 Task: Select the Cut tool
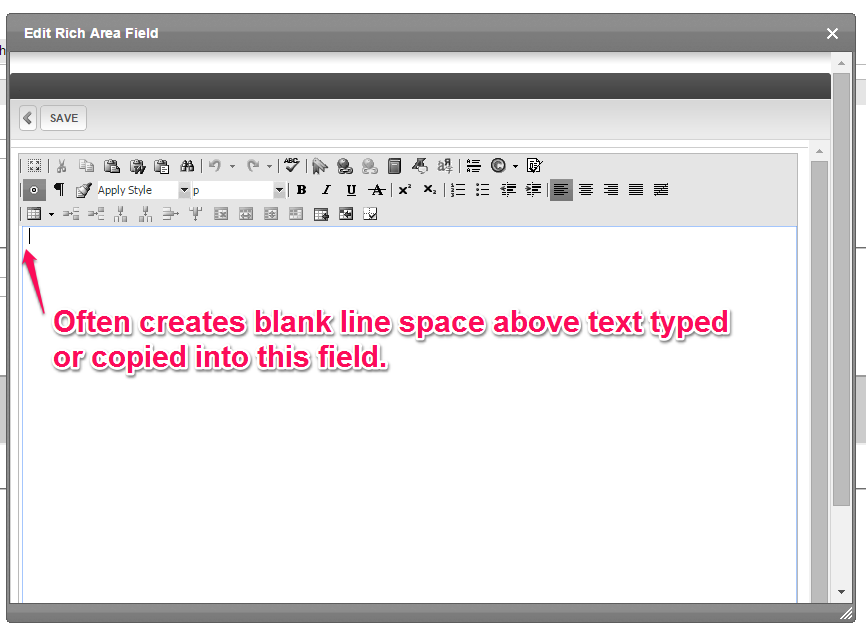pos(61,165)
